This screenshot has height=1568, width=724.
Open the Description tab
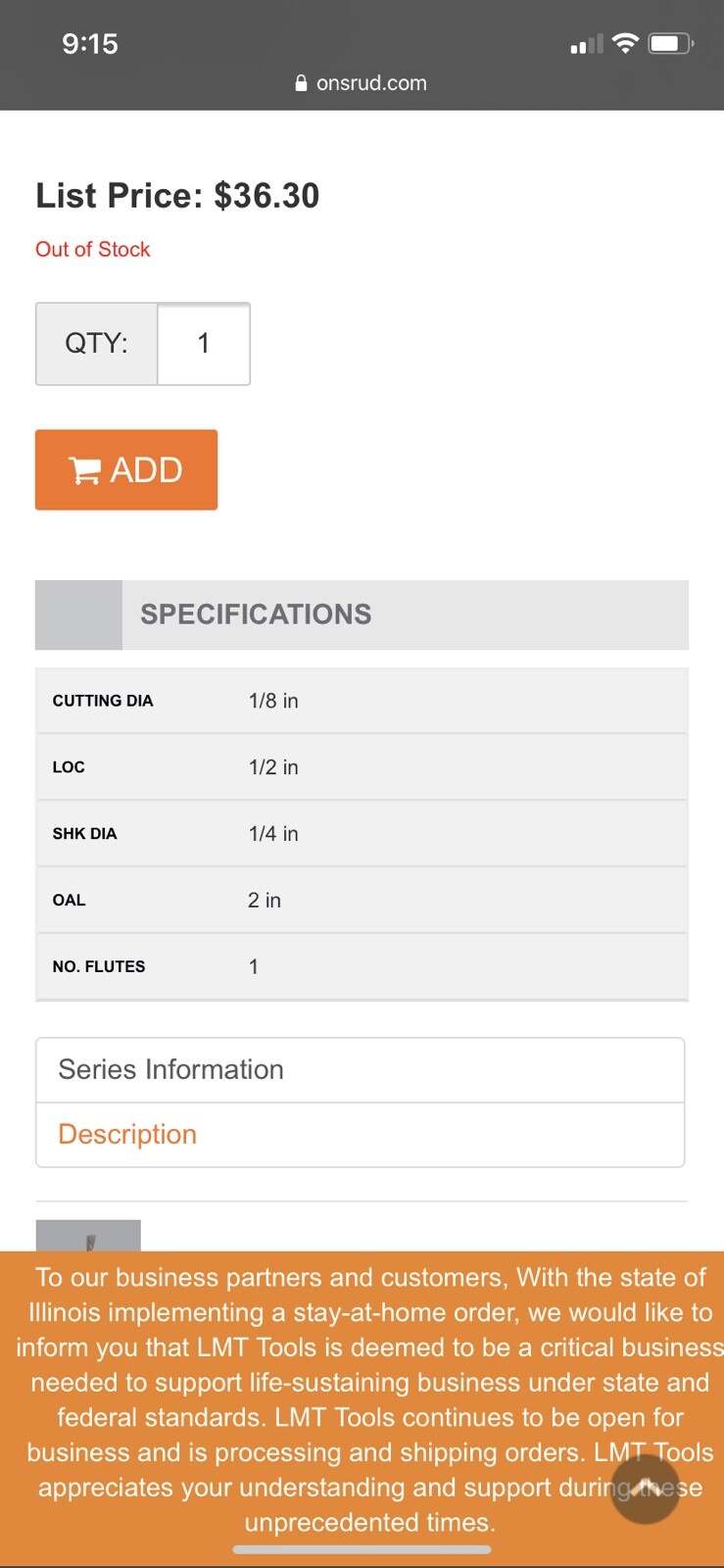point(361,1135)
